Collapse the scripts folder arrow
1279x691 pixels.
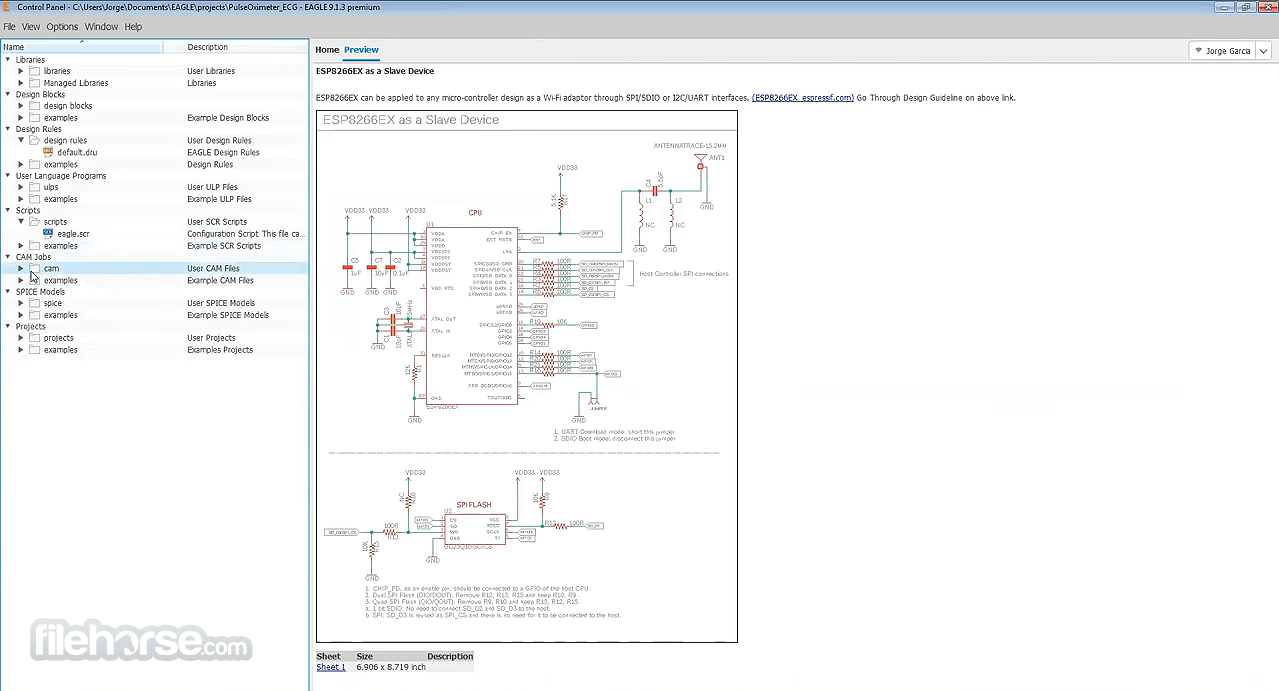click(x=21, y=222)
